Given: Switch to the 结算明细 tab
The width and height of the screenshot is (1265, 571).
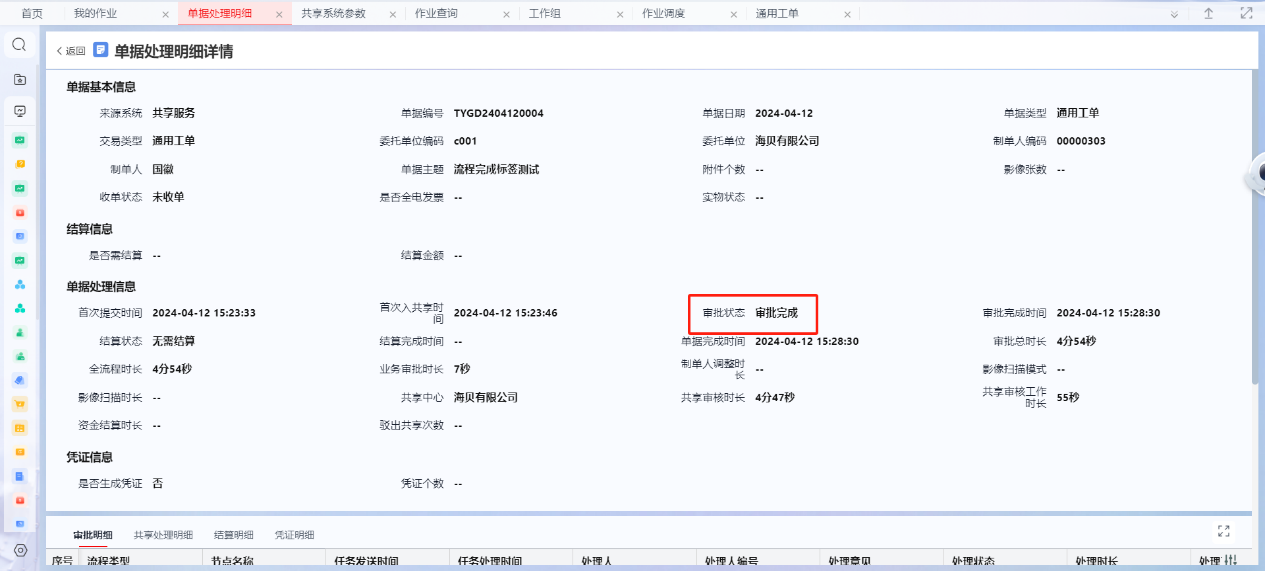Looking at the screenshot, I should point(233,535).
